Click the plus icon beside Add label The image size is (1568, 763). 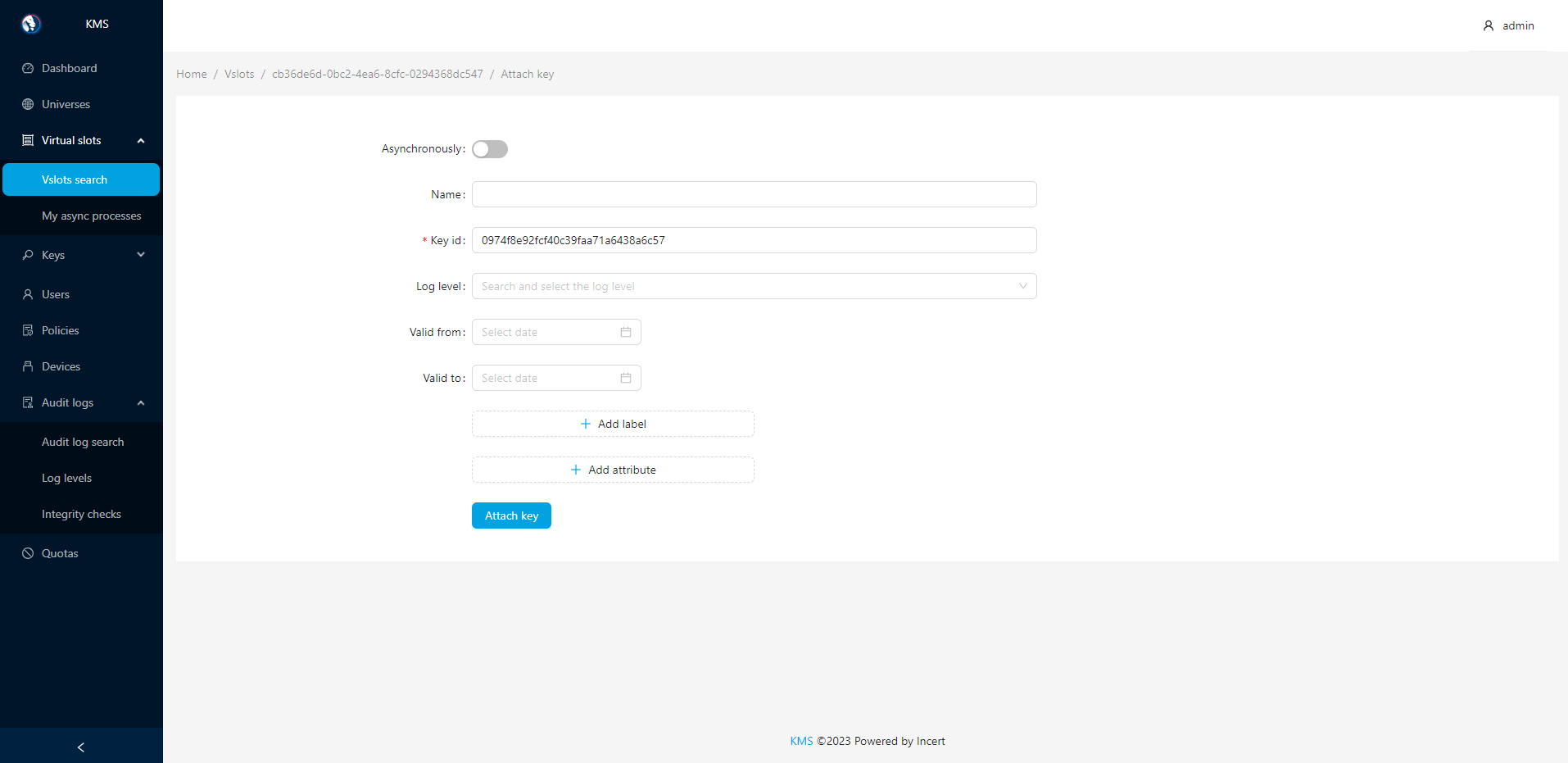point(586,424)
